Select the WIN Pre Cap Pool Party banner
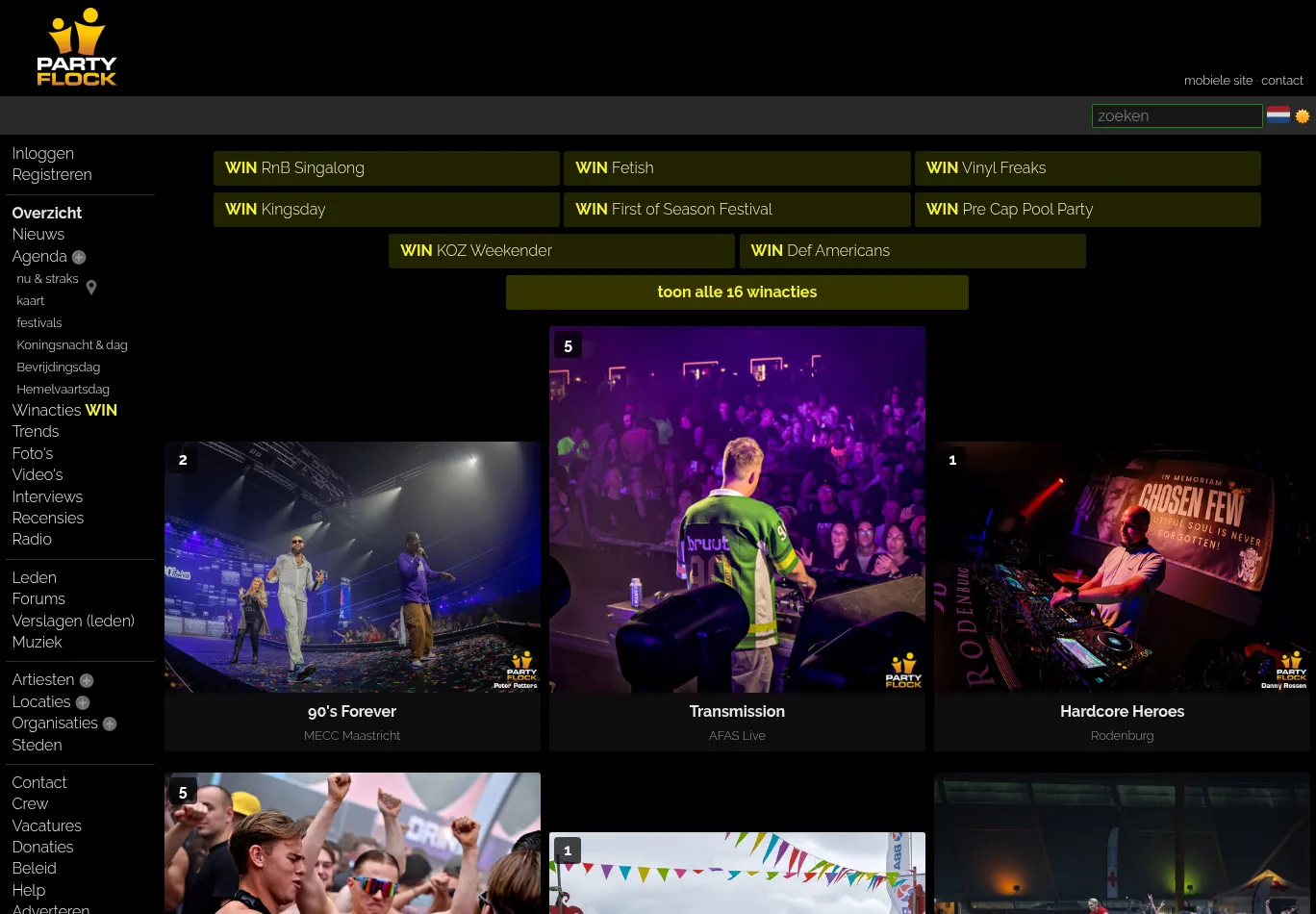1316x914 pixels. point(1087,210)
